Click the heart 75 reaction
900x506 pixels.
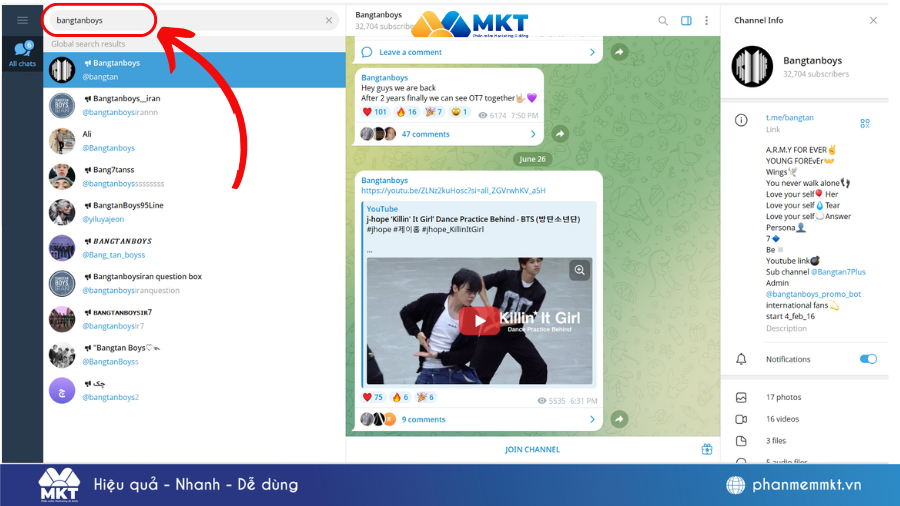pos(373,397)
